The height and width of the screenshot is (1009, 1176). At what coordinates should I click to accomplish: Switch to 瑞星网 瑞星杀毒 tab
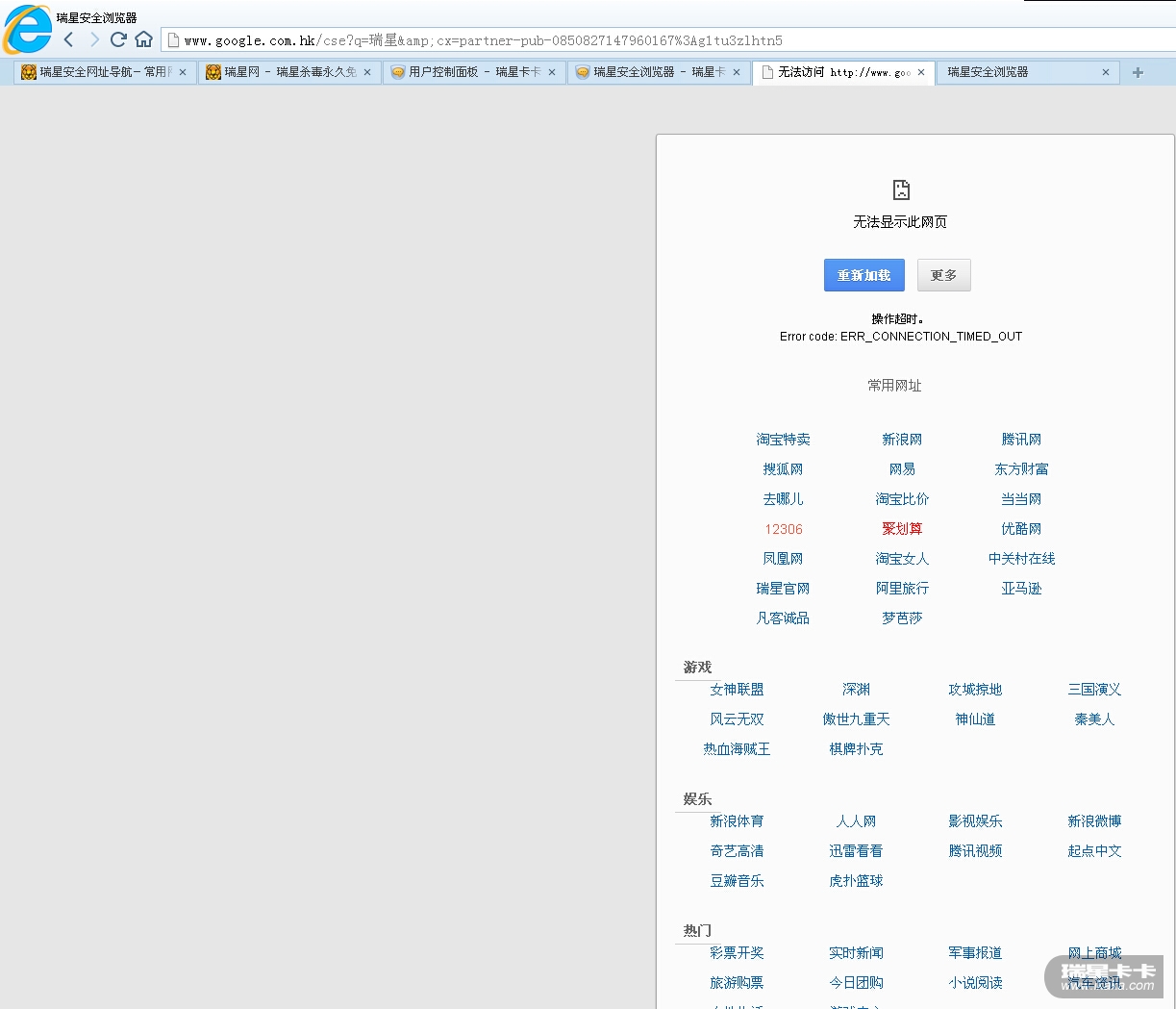coord(288,72)
